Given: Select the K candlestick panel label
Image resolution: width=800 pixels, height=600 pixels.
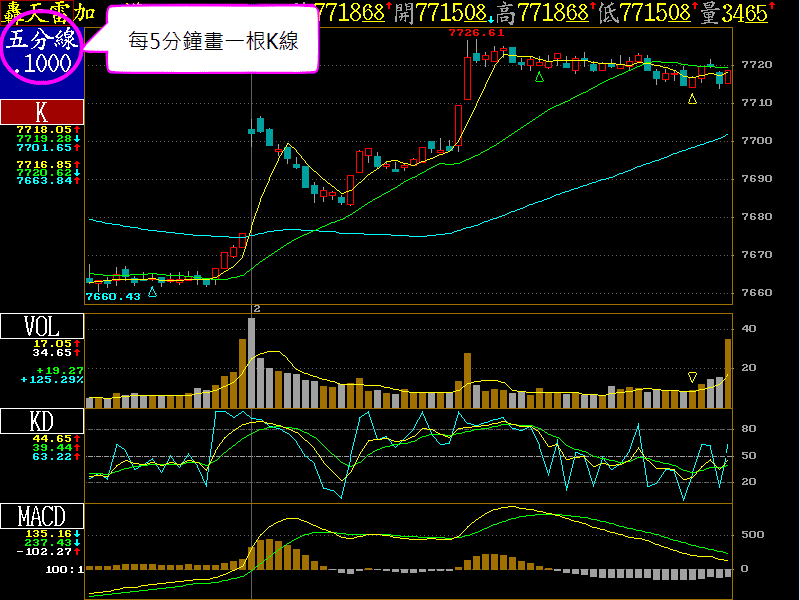Looking at the screenshot, I should [42, 111].
